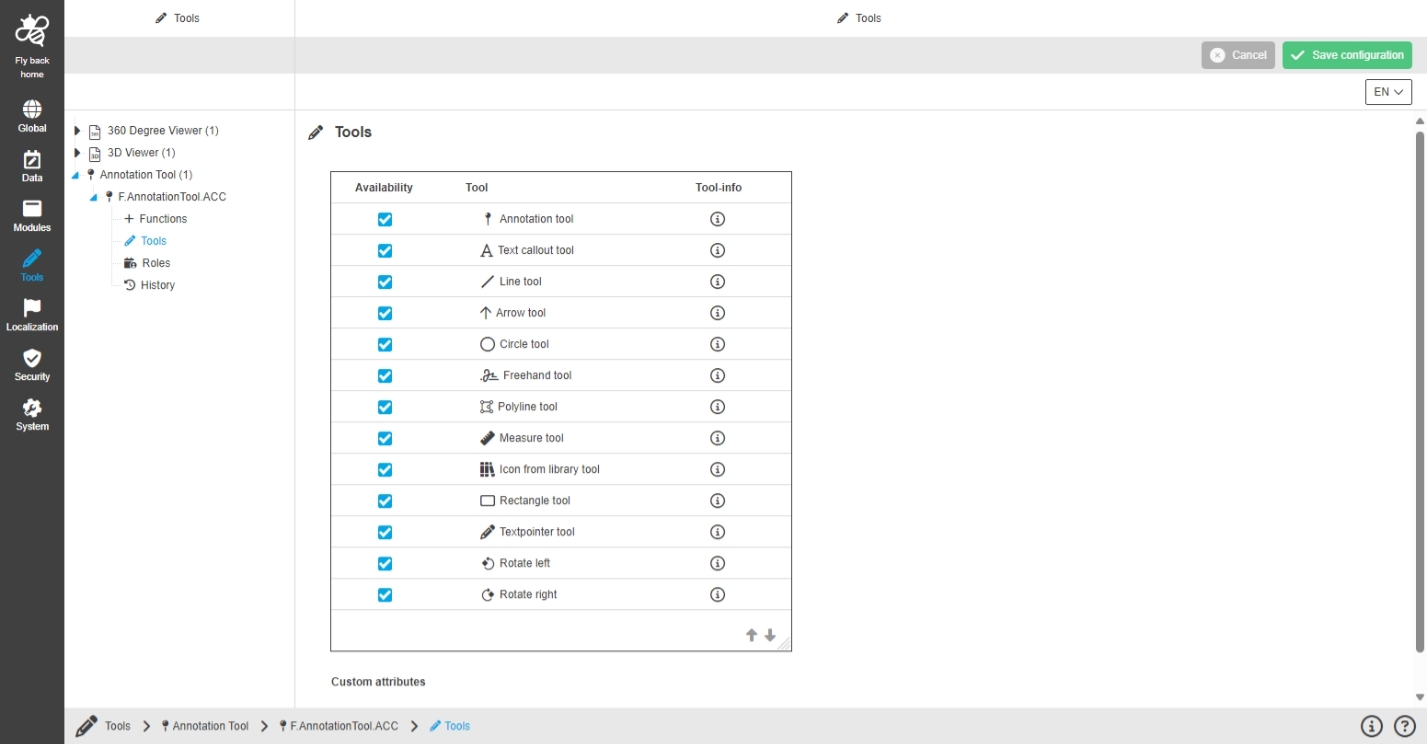Open History in the tree
The width and height of the screenshot is (1427, 744).
(157, 285)
